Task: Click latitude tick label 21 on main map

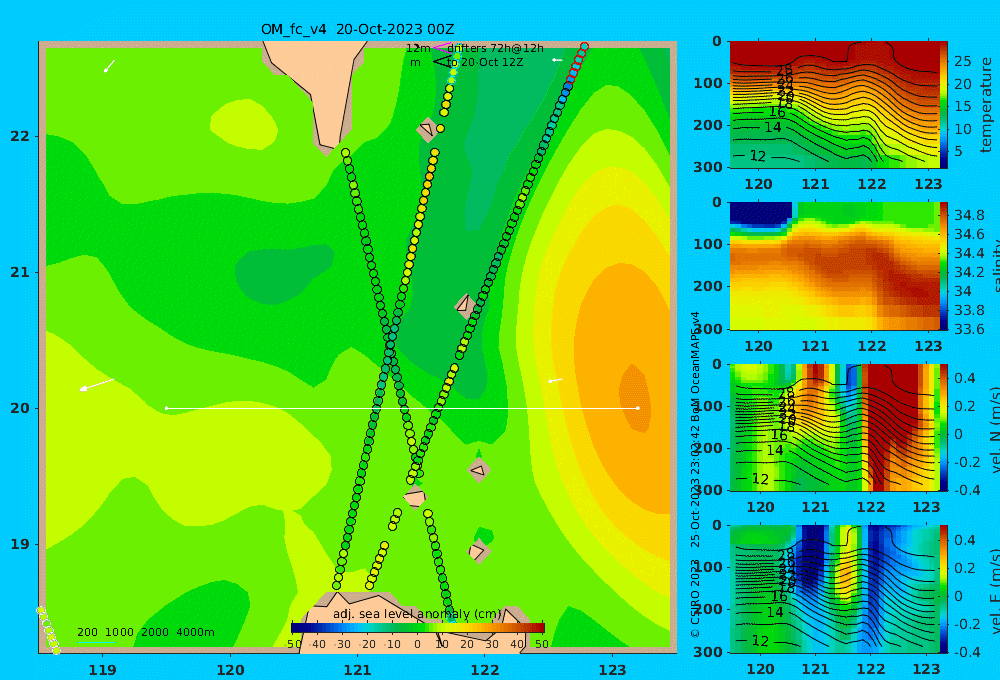Action: (20, 272)
